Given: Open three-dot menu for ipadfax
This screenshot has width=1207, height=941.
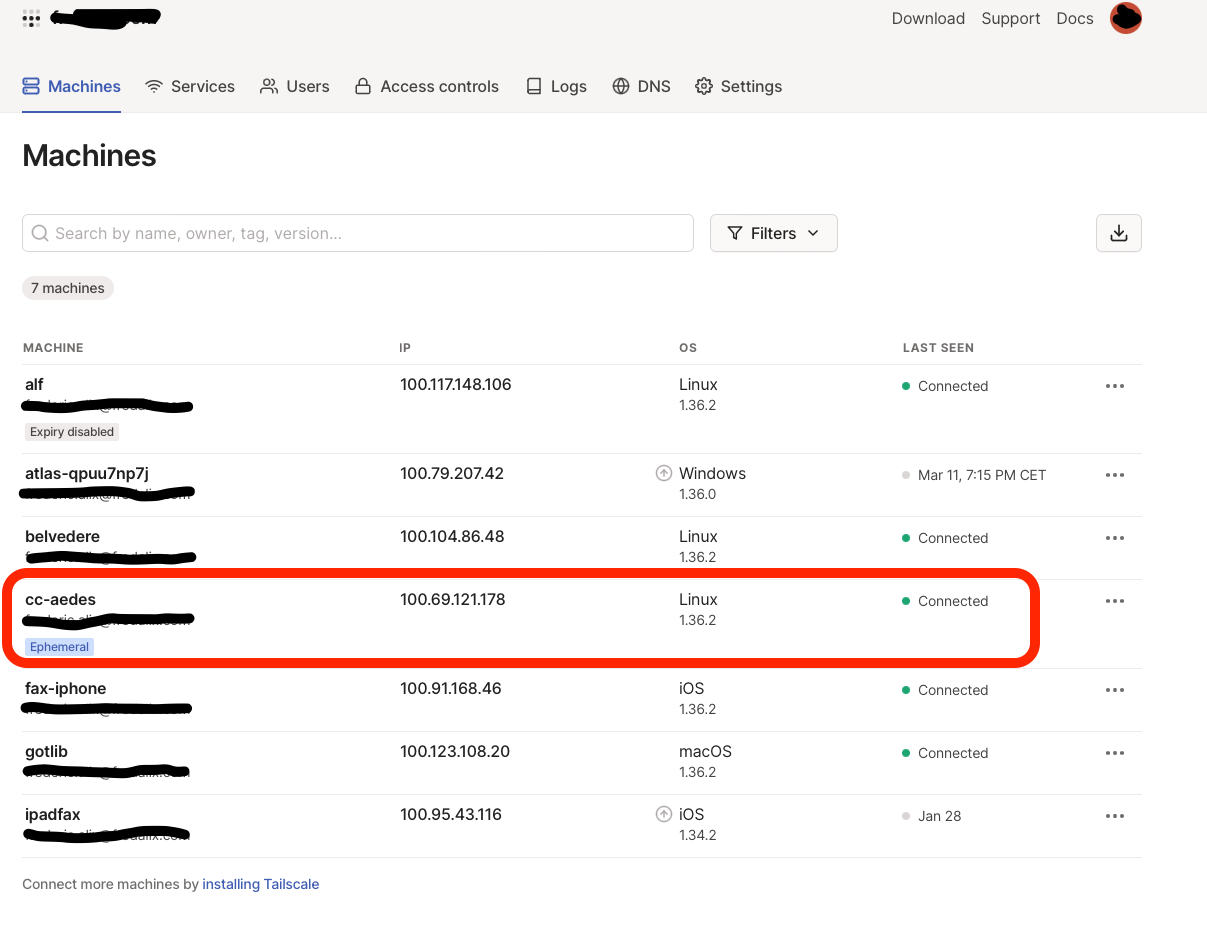Looking at the screenshot, I should (1115, 816).
